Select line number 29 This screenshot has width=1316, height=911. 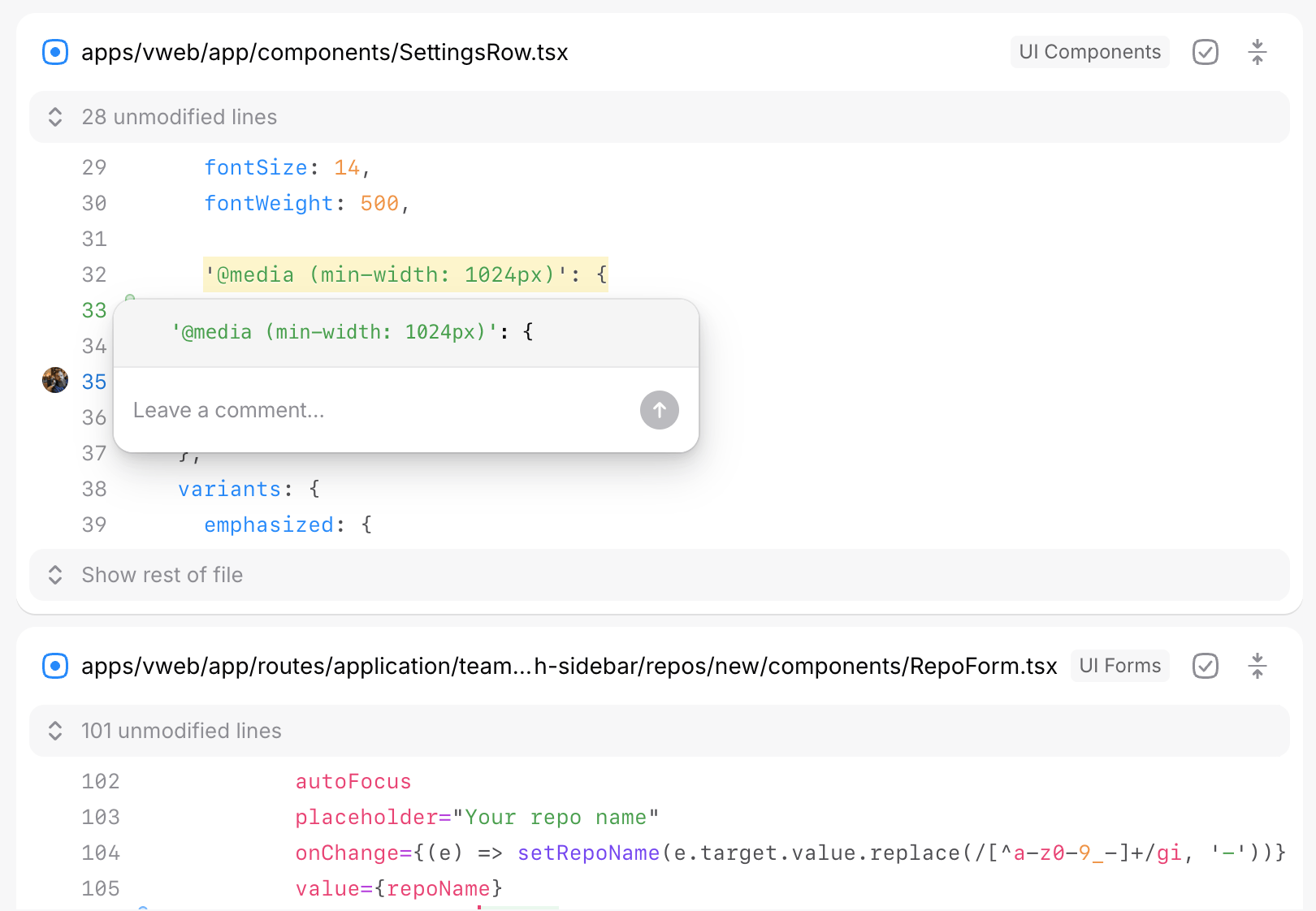(x=94, y=167)
